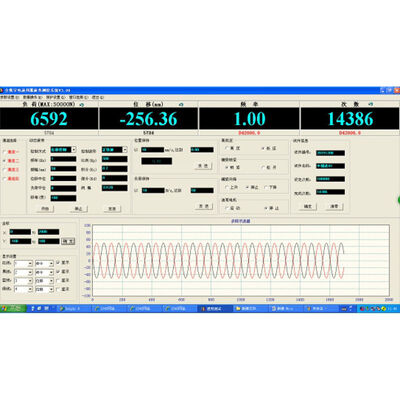Click the displacement reading -256.36
Image resolution: width=400 pixels, height=400 pixels.
coord(149,119)
